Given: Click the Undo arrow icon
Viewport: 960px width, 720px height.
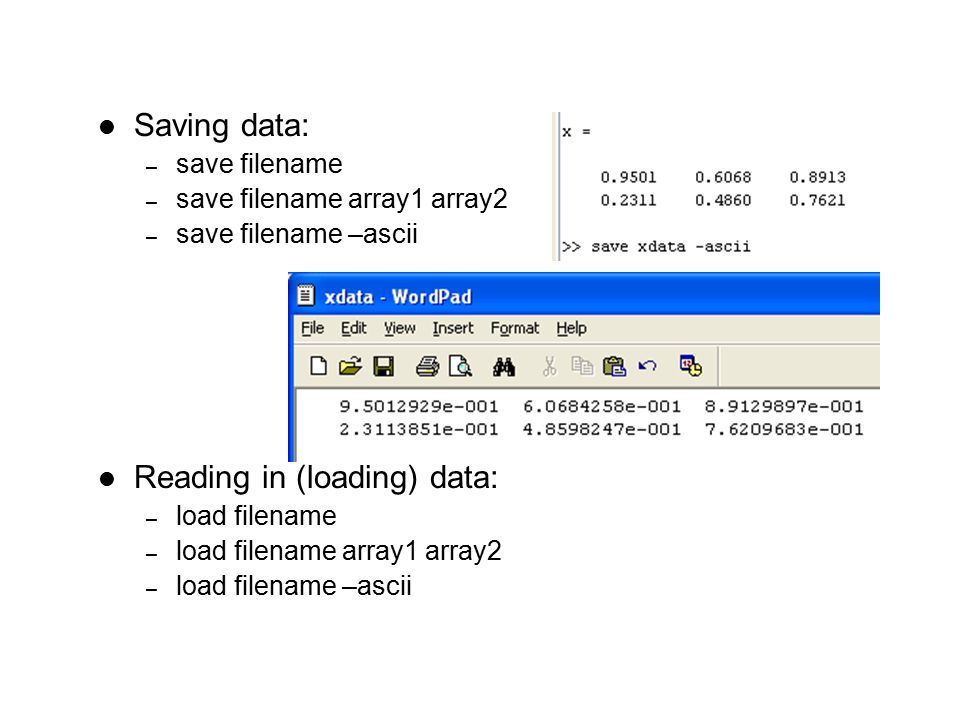Looking at the screenshot, I should click(647, 366).
